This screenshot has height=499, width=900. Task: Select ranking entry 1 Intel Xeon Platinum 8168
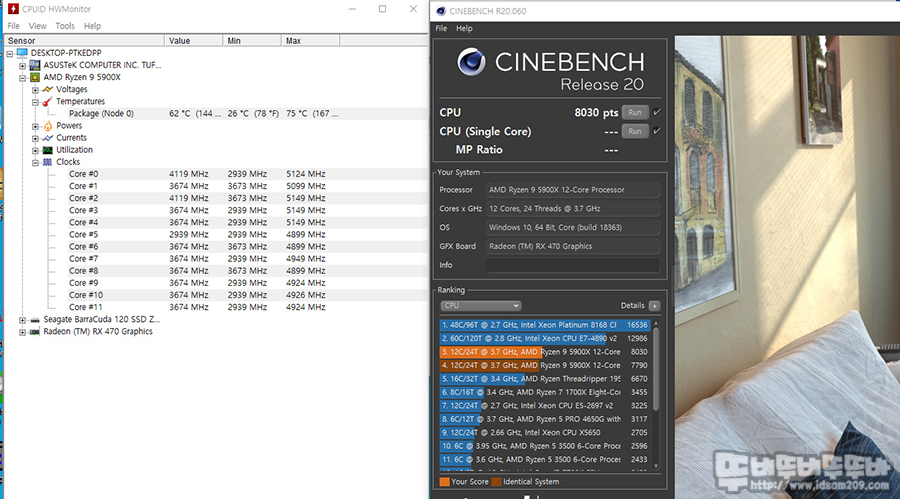pyautogui.click(x=545, y=325)
